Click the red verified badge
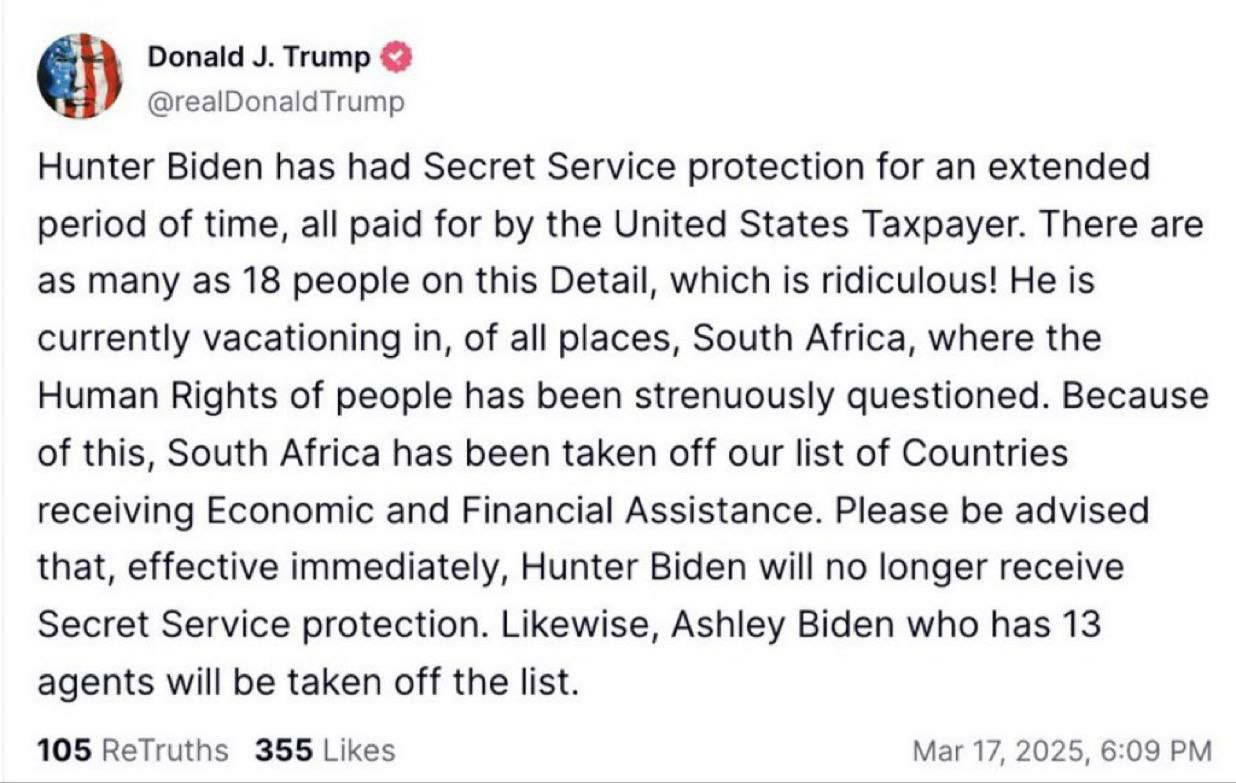 397,59
